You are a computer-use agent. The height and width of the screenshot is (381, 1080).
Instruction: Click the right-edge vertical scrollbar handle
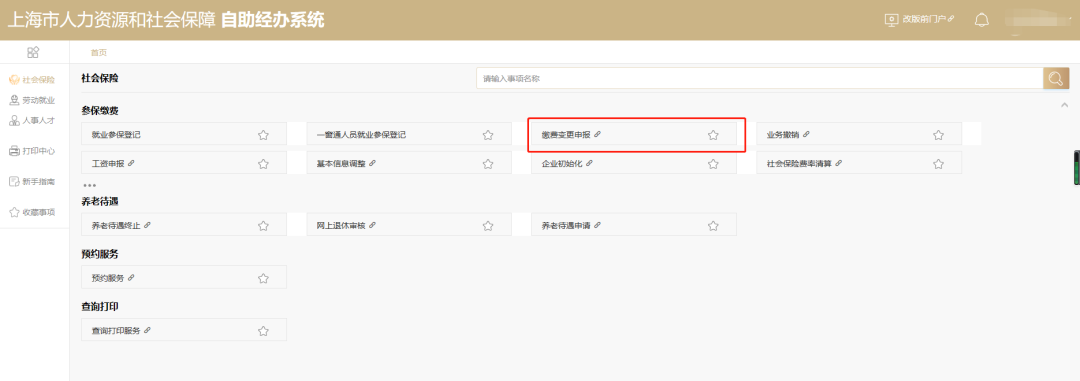coord(1077,167)
